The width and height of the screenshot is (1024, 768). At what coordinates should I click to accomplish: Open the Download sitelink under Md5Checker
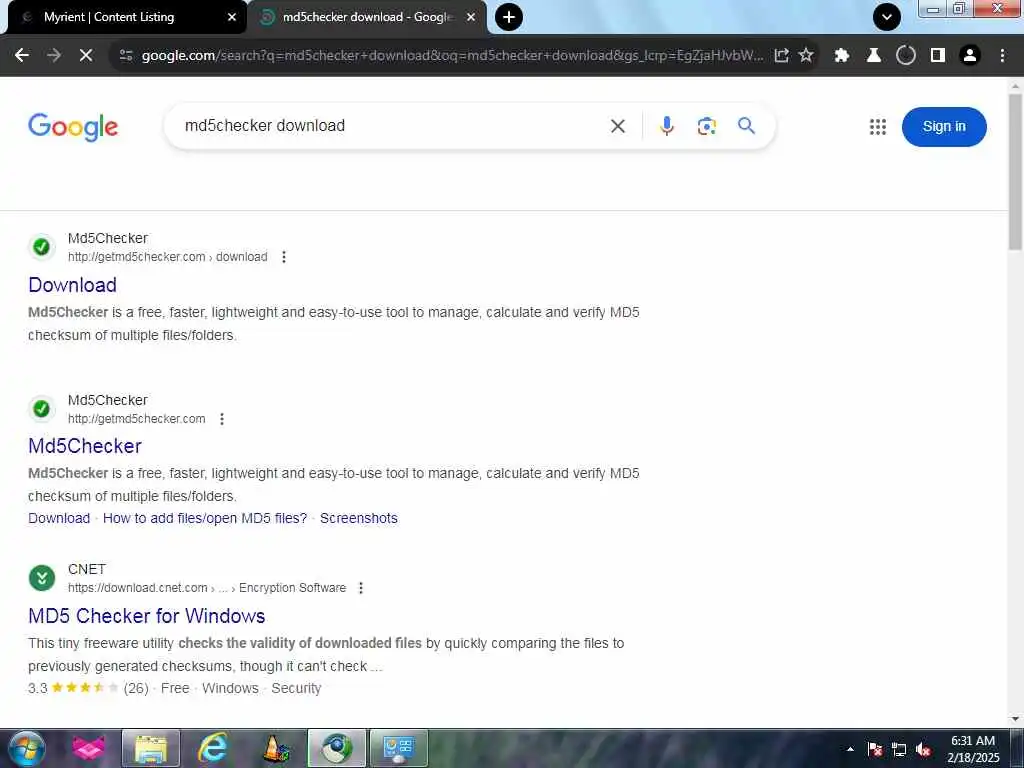click(x=59, y=518)
